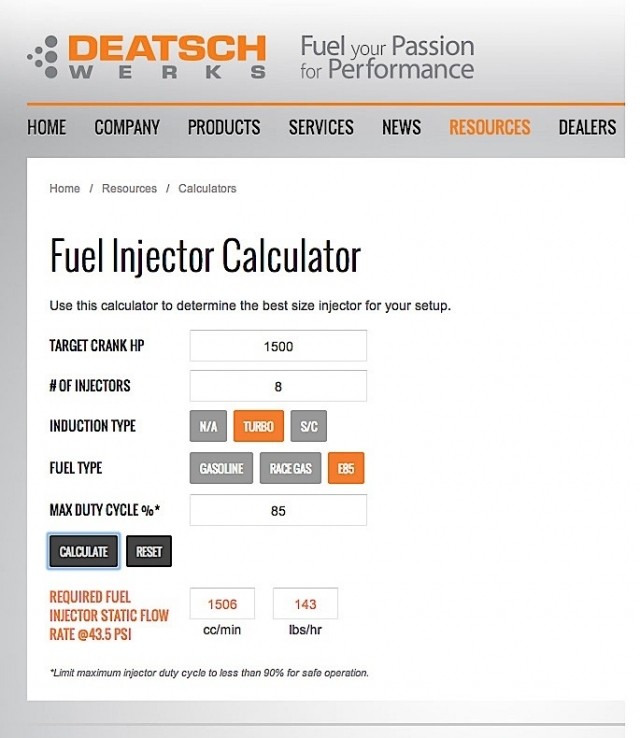Choose RACE GAS fuel type
The width and height of the screenshot is (640, 738).
tap(290, 468)
